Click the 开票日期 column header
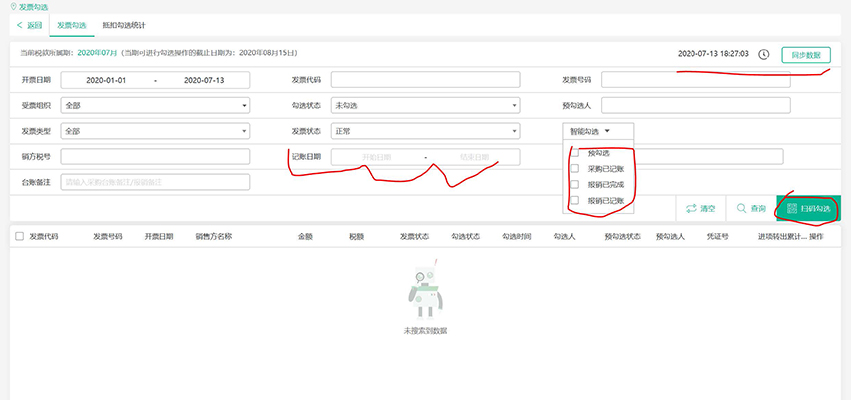 click(x=159, y=237)
